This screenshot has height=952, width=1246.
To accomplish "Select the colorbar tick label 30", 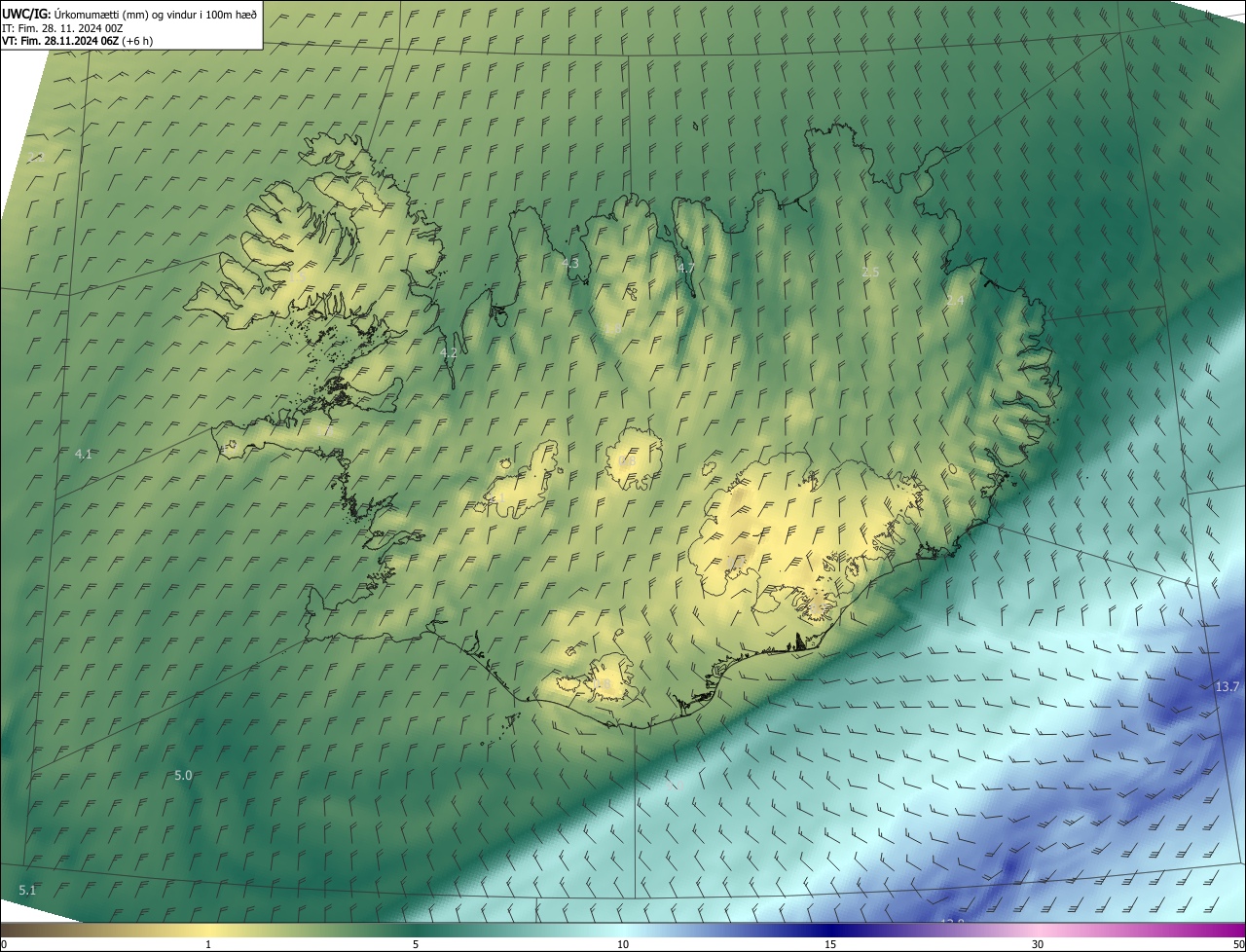I will [x=1038, y=944].
